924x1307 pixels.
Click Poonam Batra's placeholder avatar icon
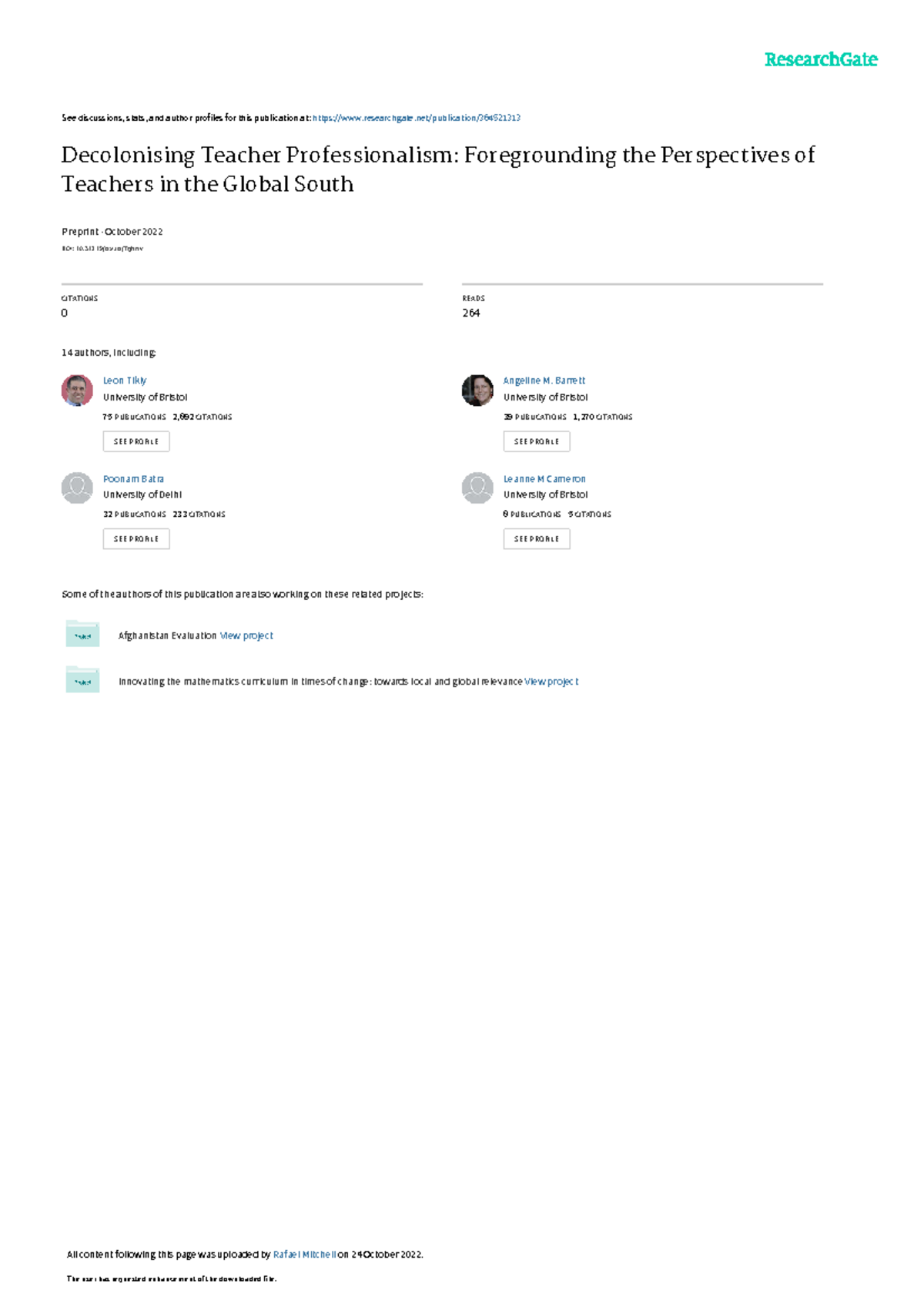click(x=77, y=488)
